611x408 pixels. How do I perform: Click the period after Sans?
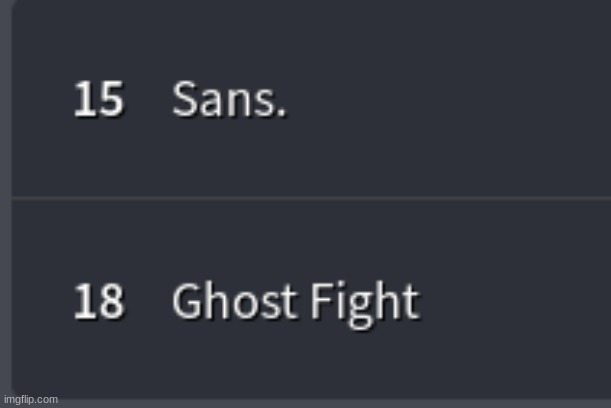tap(281, 113)
